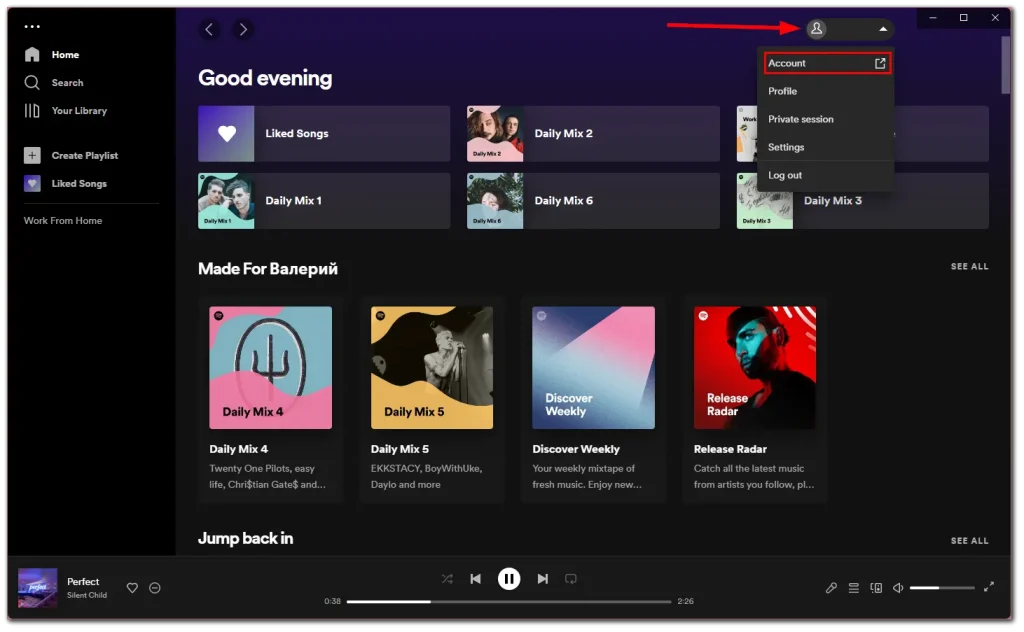Open the Liked Songs tile
The width and height of the screenshot is (1024, 632).
[x=324, y=134]
